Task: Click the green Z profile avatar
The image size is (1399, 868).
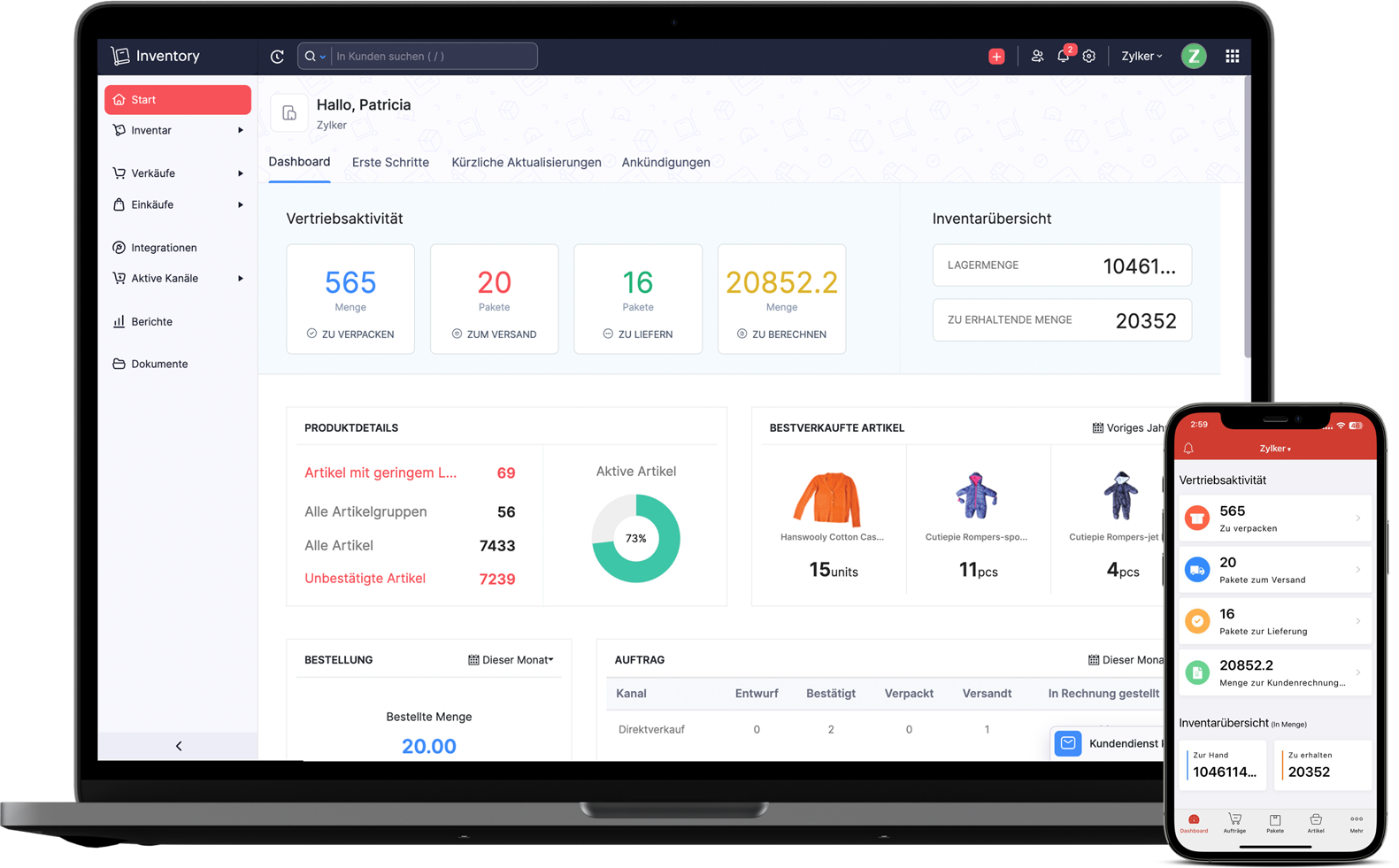Action: (x=1193, y=57)
